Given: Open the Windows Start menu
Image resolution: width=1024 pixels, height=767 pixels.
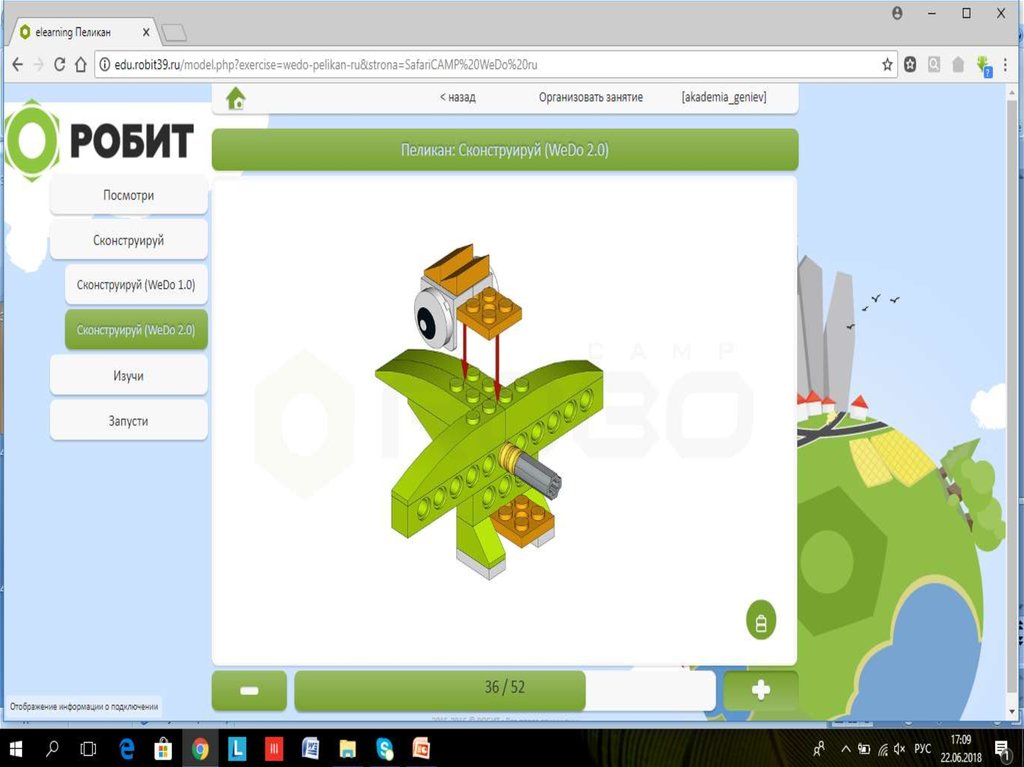Looking at the screenshot, I should [x=16, y=749].
